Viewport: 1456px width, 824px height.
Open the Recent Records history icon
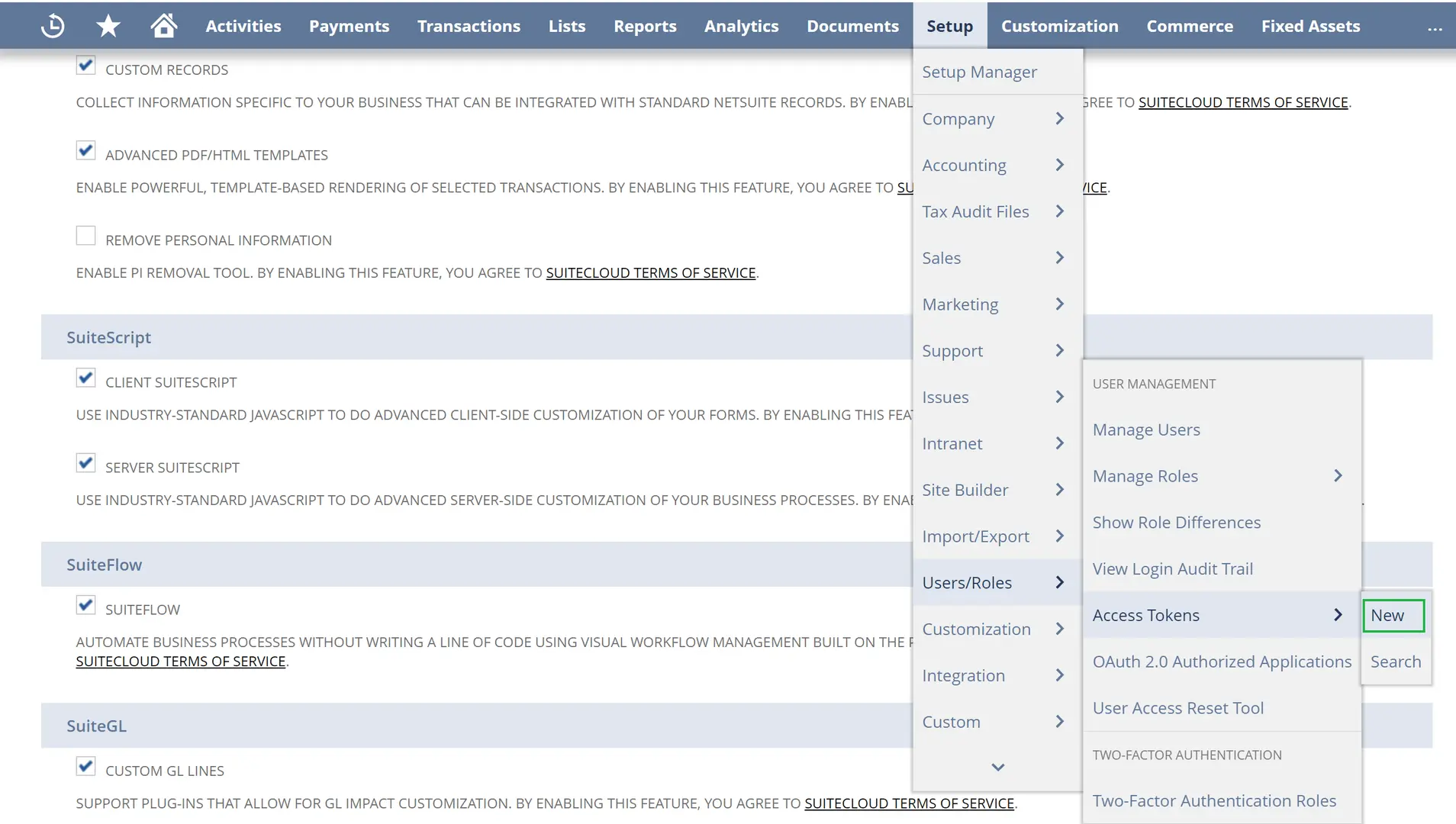pyautogui.click(x=53, y=26)
